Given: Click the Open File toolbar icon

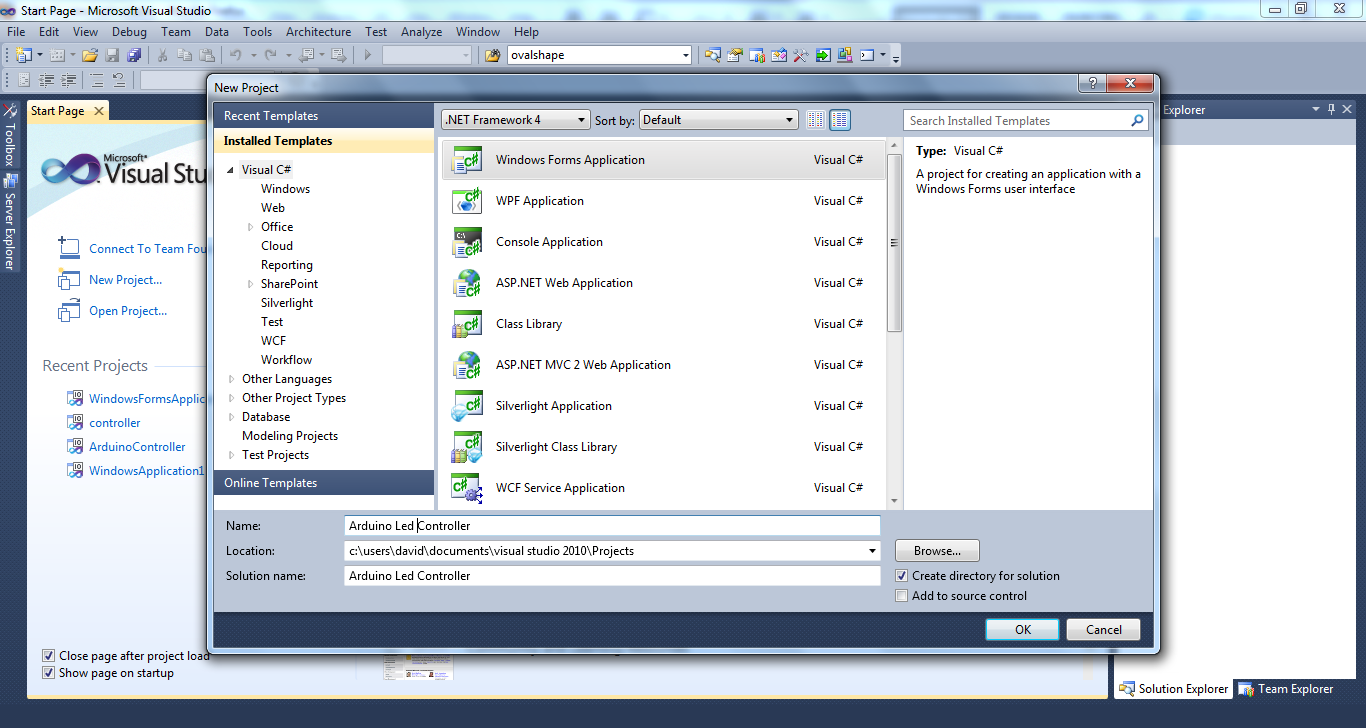Looking at the screenshot, I should (x=90, y=55).
